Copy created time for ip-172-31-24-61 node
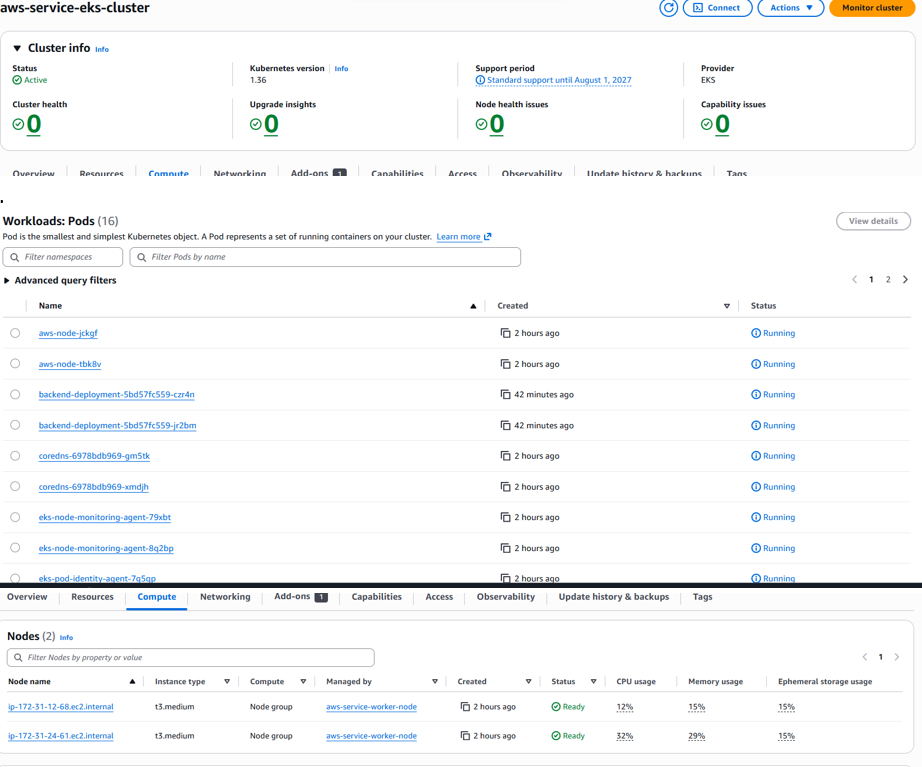 (x=465, y=736)
